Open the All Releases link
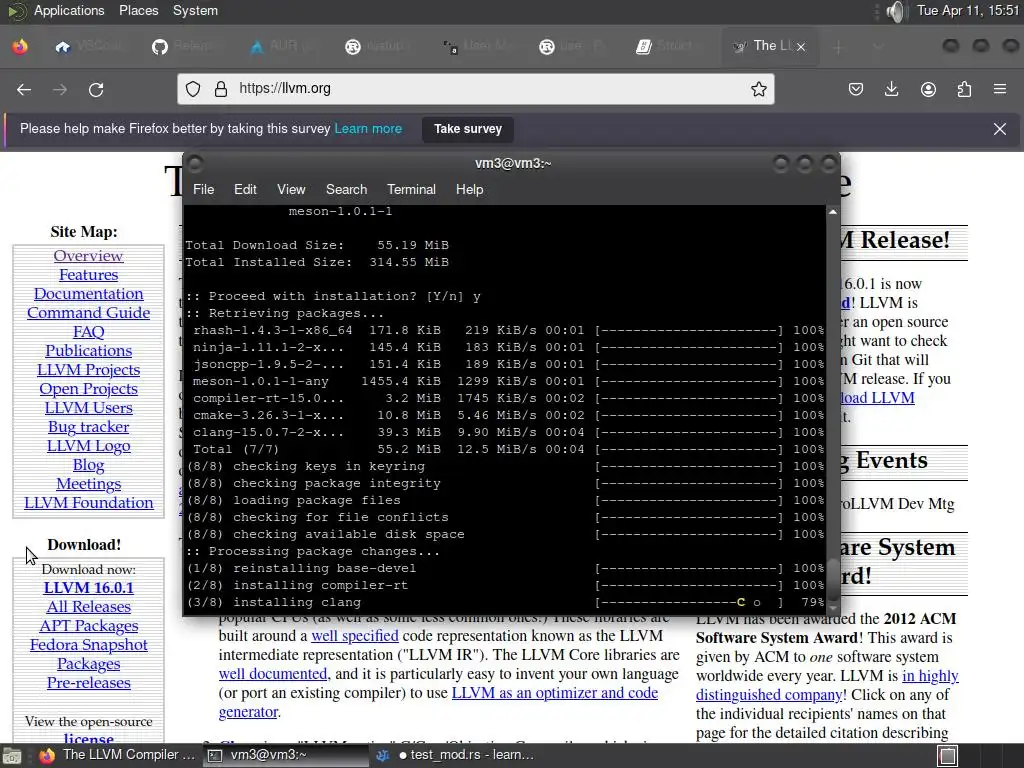The image size is (1024, 768). [x=88, y=607]
